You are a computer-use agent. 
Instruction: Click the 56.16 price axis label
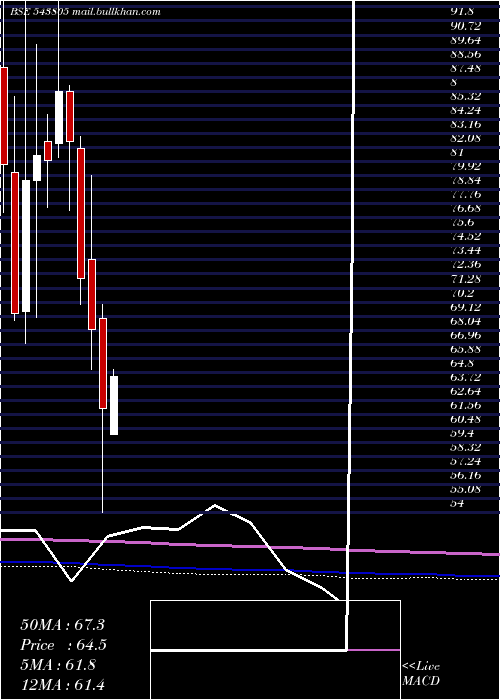tap(465, 475)
